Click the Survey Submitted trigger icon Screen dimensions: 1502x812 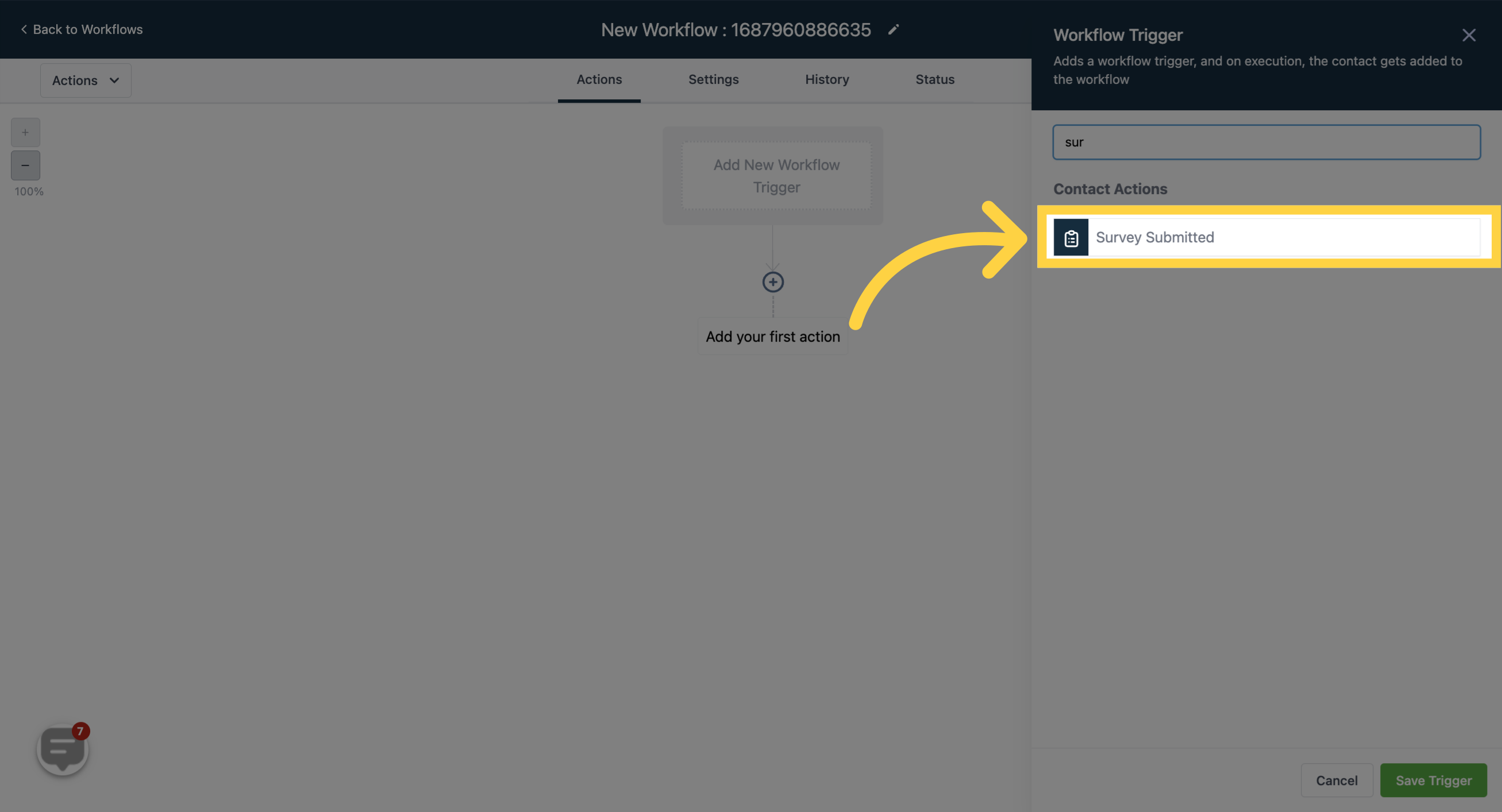(1071, 236)
